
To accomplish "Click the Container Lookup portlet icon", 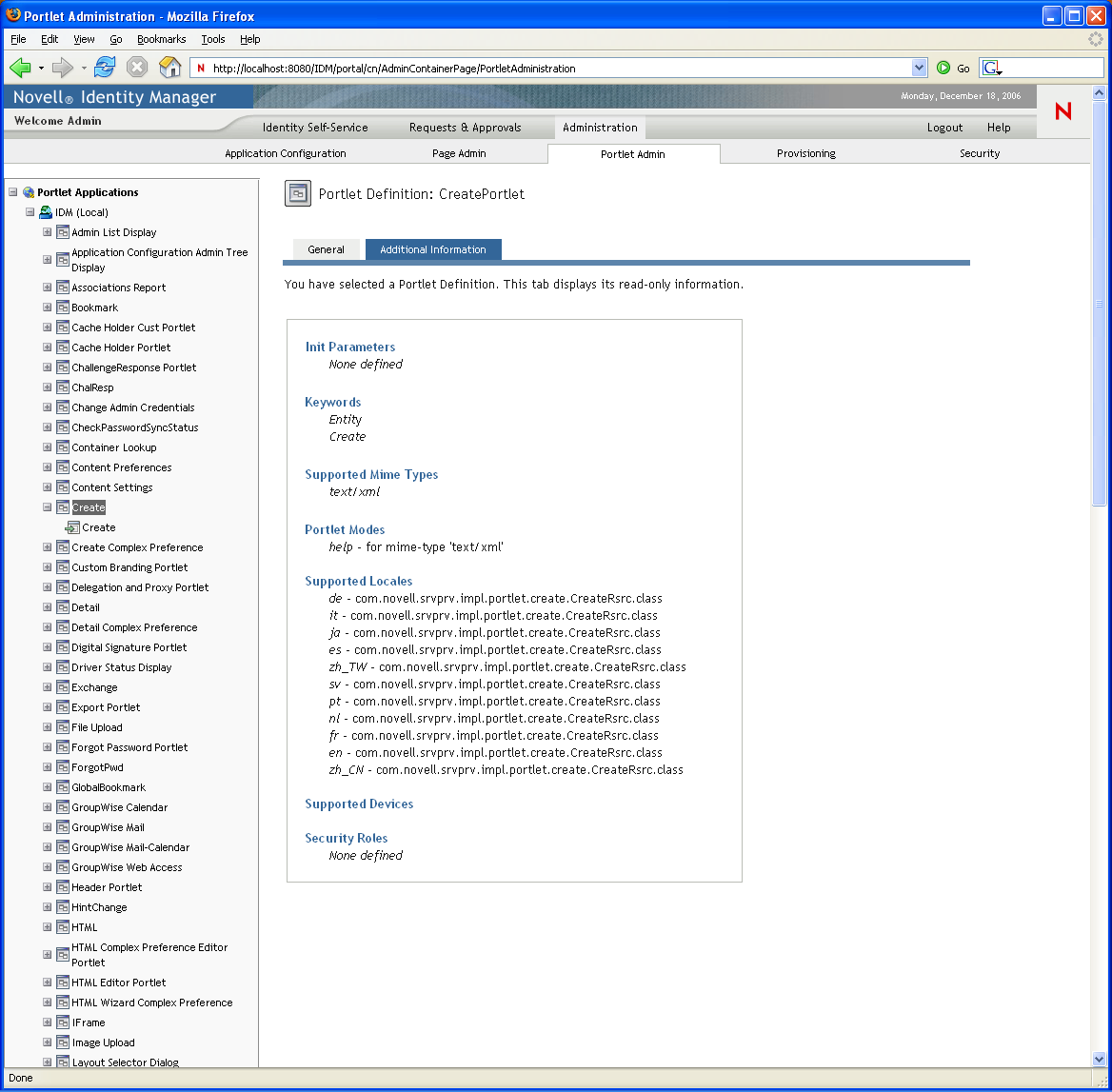I will click(x=63, y=447).
